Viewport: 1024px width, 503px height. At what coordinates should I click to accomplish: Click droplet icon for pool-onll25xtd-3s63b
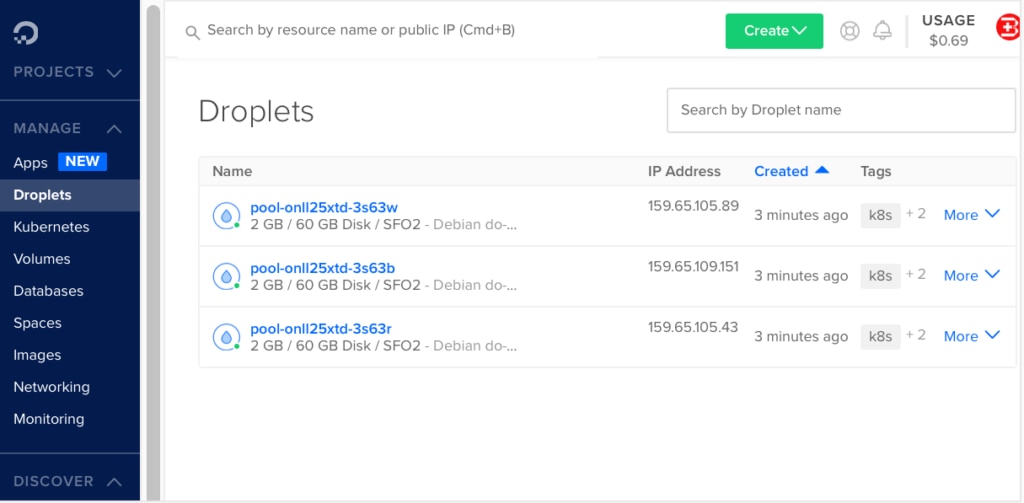click(x=227, y=277)
